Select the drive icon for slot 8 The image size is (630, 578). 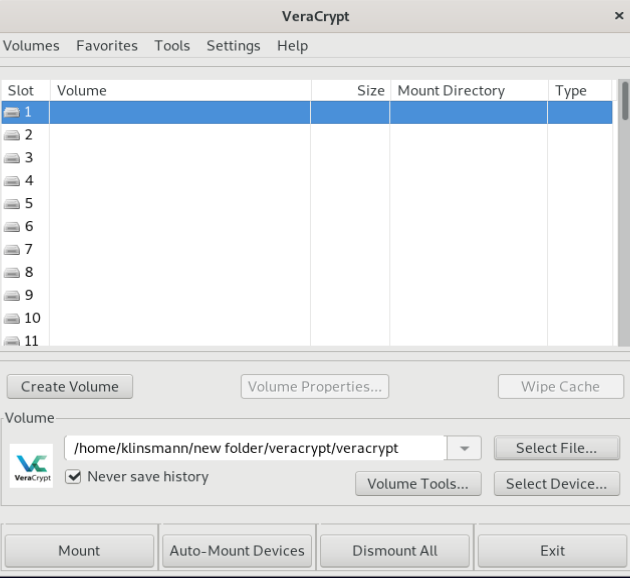point(12,273)
